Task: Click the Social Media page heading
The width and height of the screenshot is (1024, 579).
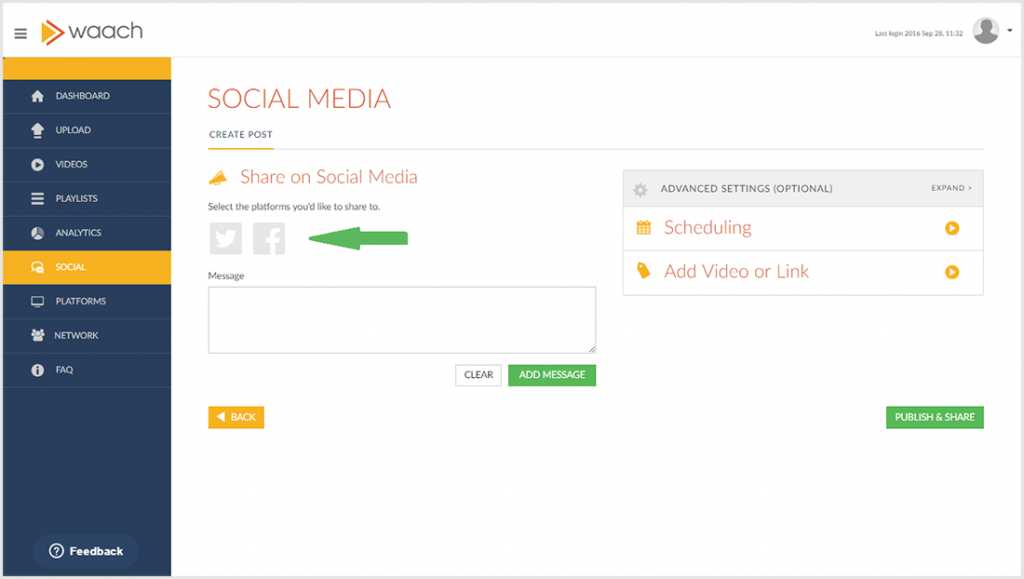Action: 299,99
